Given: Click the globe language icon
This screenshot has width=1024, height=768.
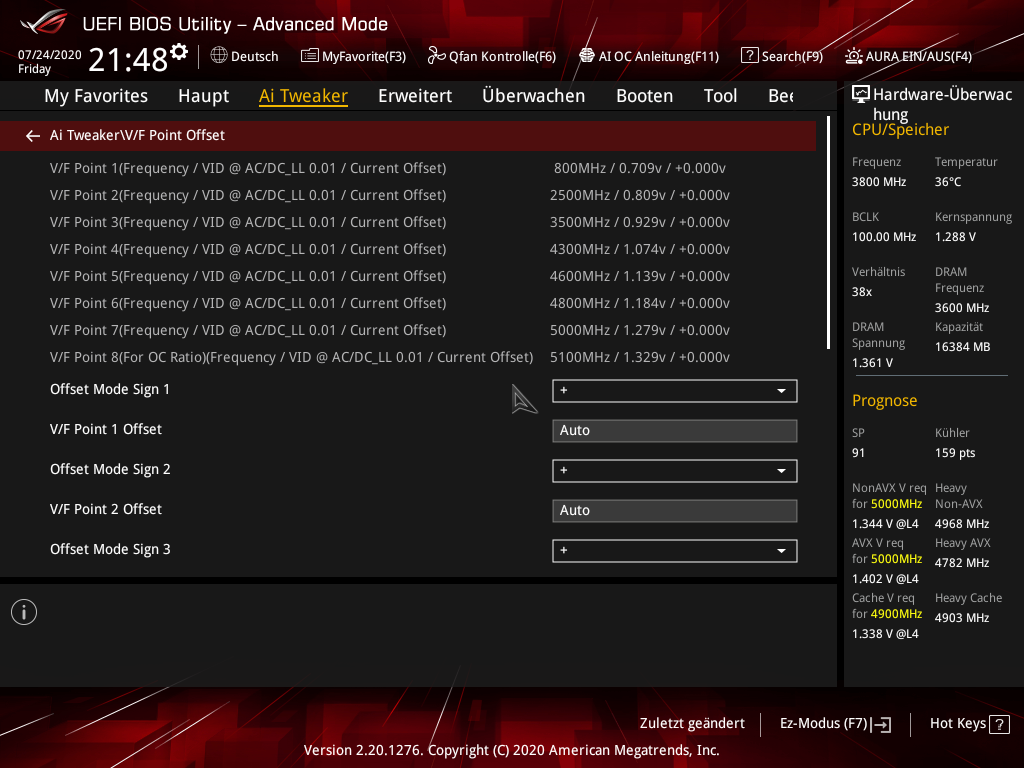Looking at the screenshot, I should point(219,56).
